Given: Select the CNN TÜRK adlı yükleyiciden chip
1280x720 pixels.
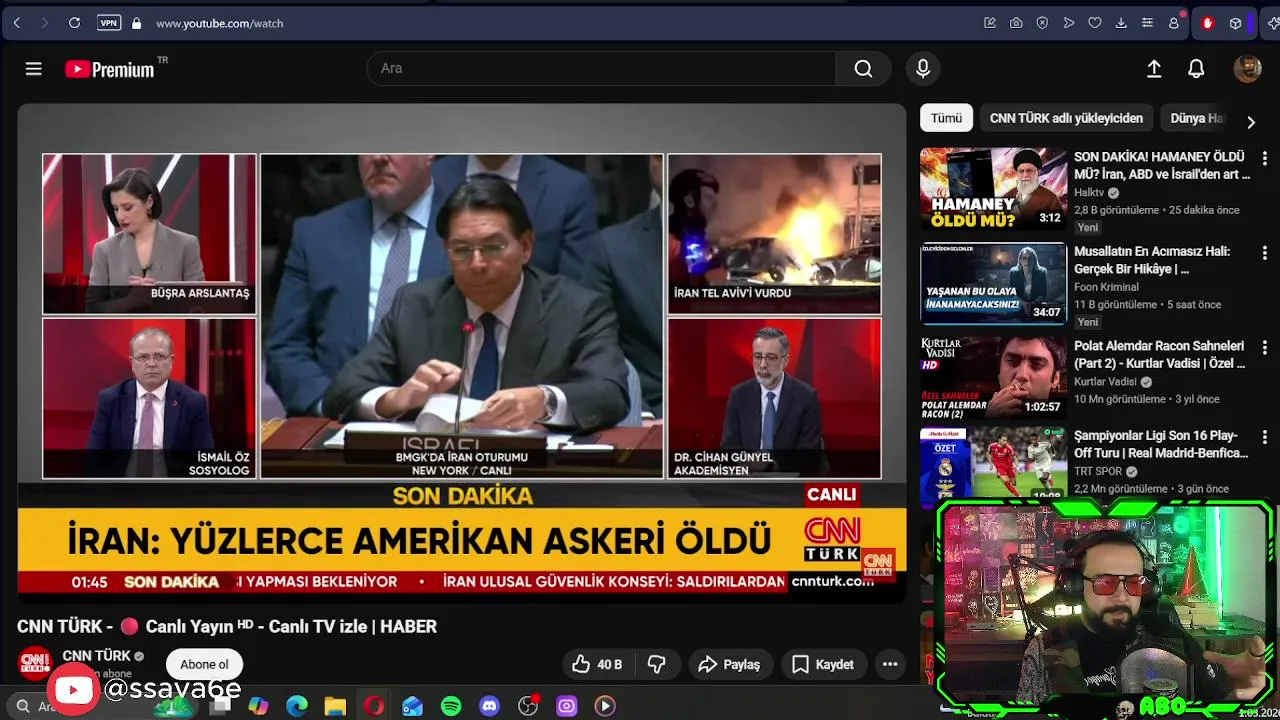Looking at the screenshot, I should tap(1066, 118).
